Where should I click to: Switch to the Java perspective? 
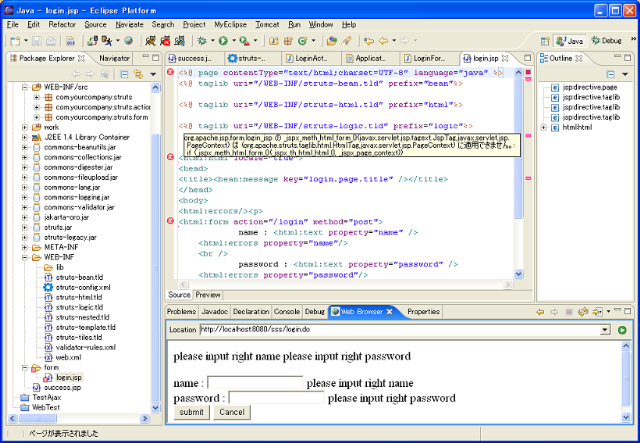[x=570, y=41]
